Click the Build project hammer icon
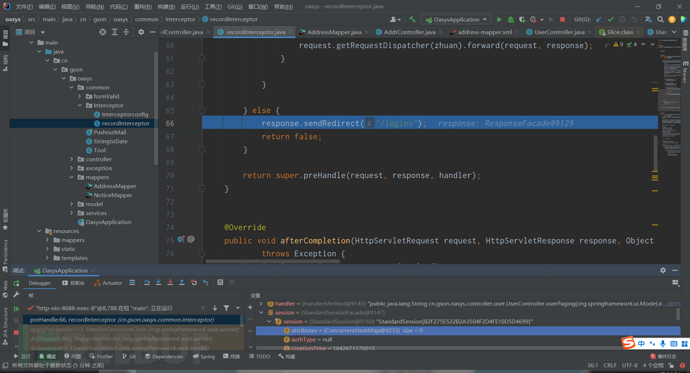This screenshot has width=690, height=373. (412, 19)
